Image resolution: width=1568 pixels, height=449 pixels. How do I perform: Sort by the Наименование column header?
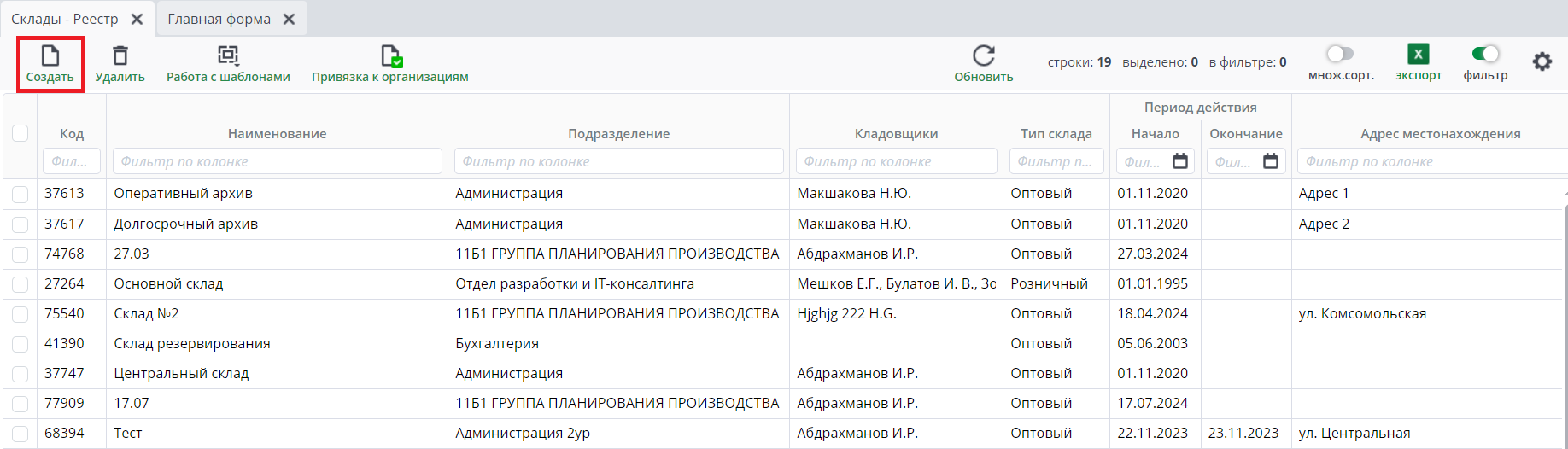click(x=277, y=134)
